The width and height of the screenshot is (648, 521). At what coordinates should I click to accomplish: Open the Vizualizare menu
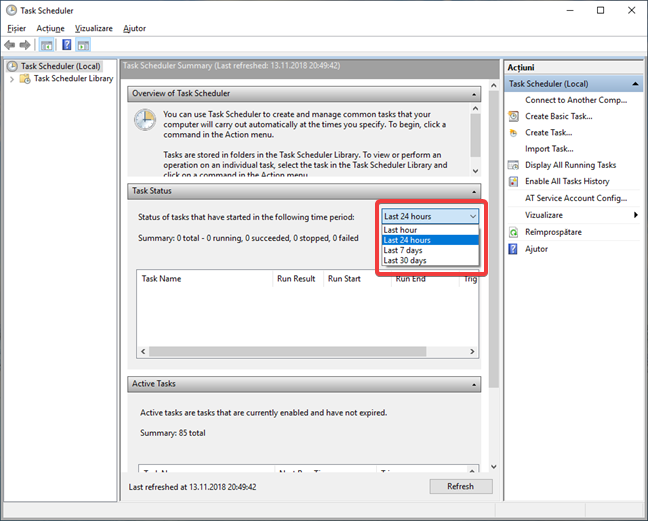94,29
